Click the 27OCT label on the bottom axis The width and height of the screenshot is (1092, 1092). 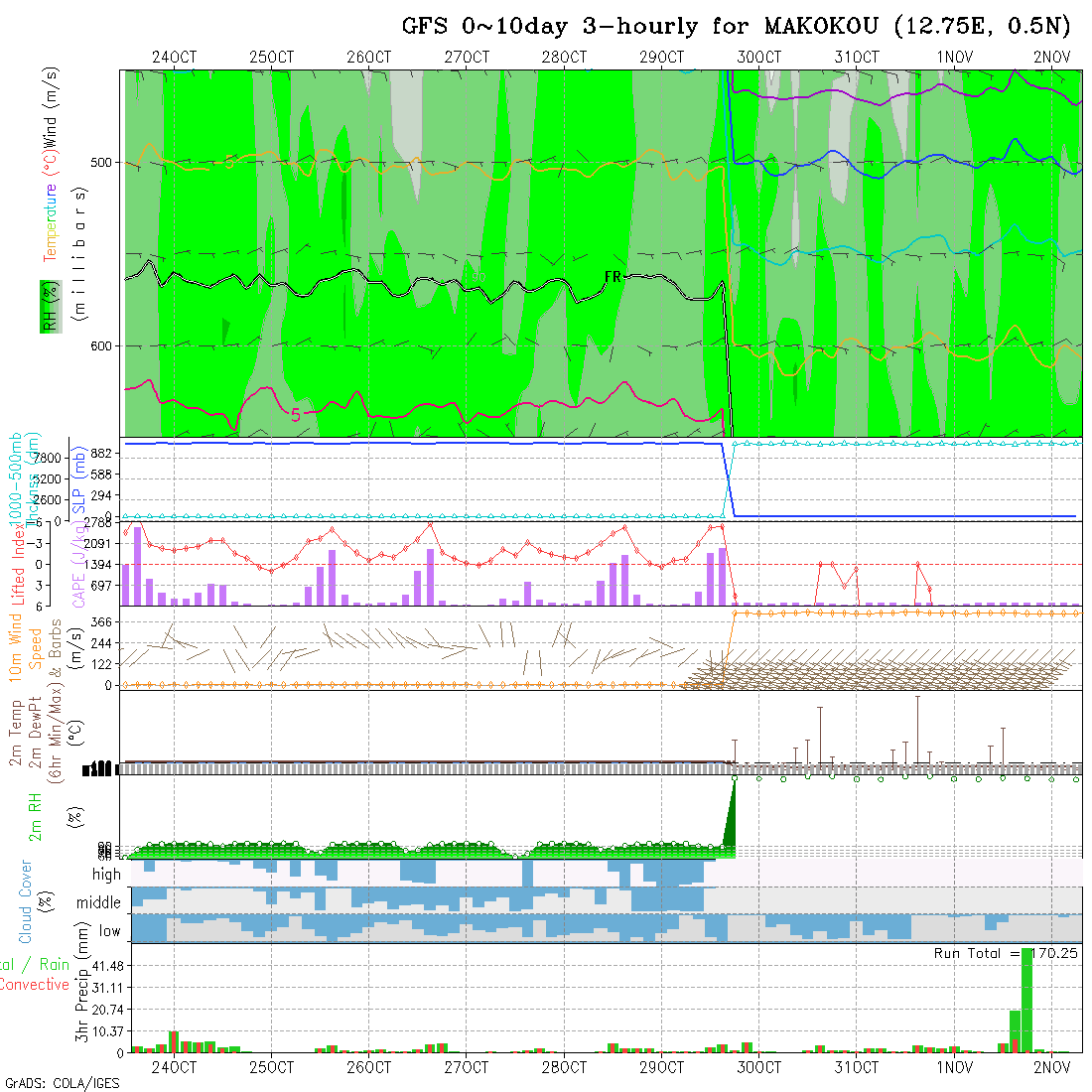(467, 1067)
